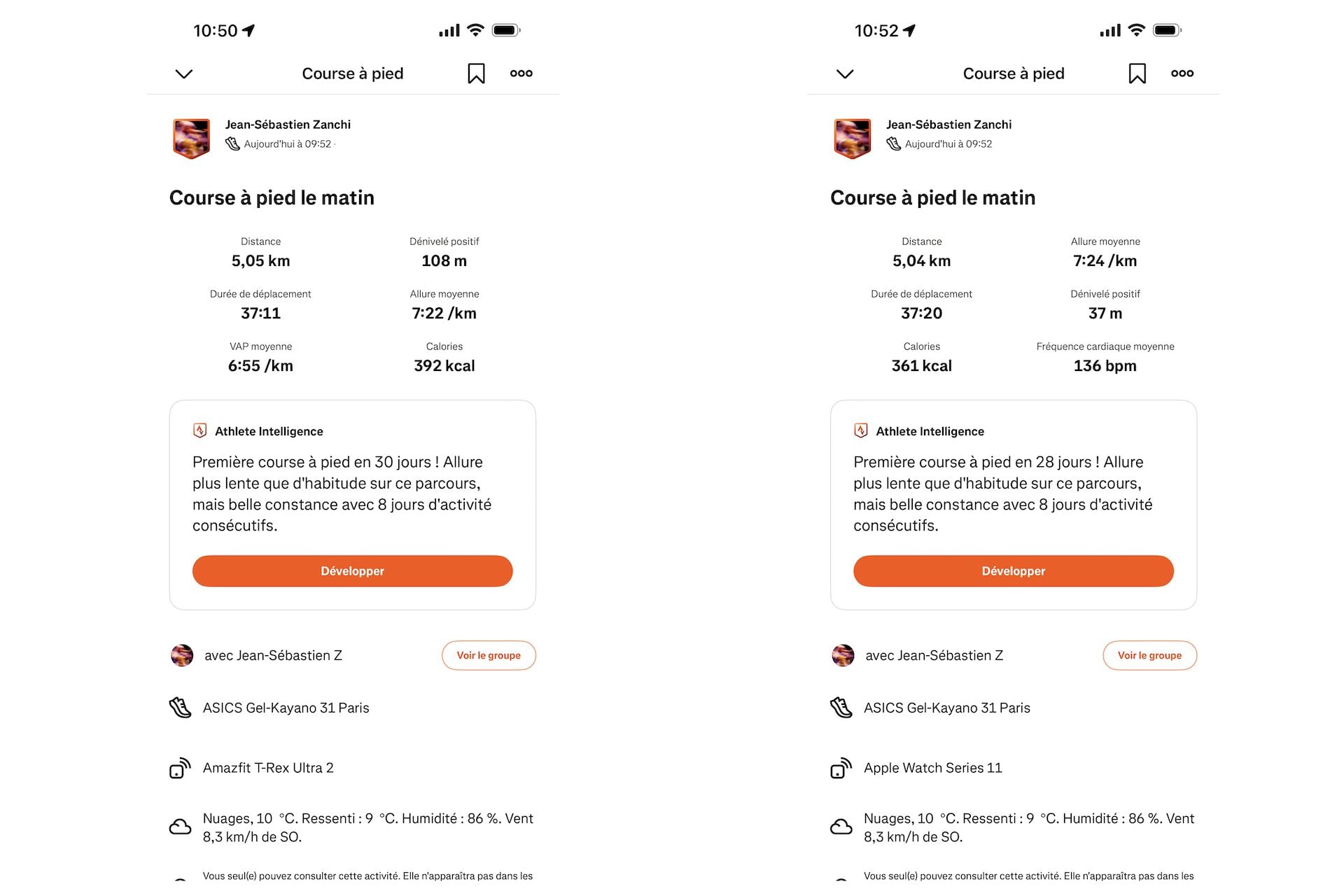Tap the bookmark icon on the Amazfit activity

pos(476,73)
